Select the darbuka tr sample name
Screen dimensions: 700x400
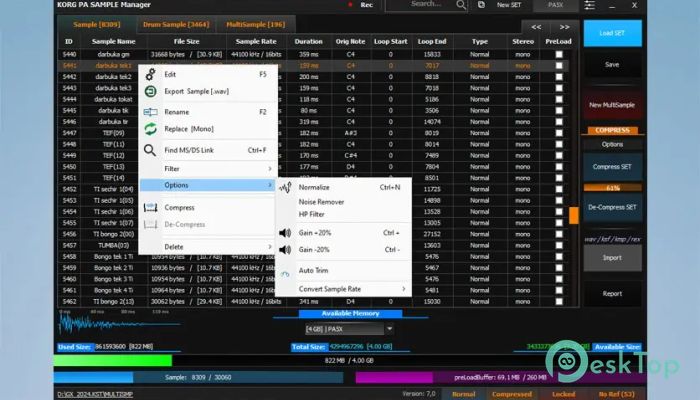[113, 122]
